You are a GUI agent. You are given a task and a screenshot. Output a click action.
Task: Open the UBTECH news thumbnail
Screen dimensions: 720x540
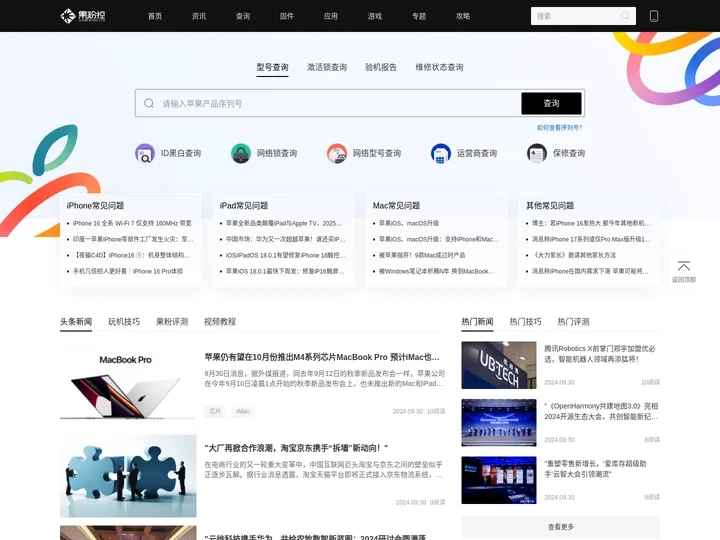[x=499, y=365]
